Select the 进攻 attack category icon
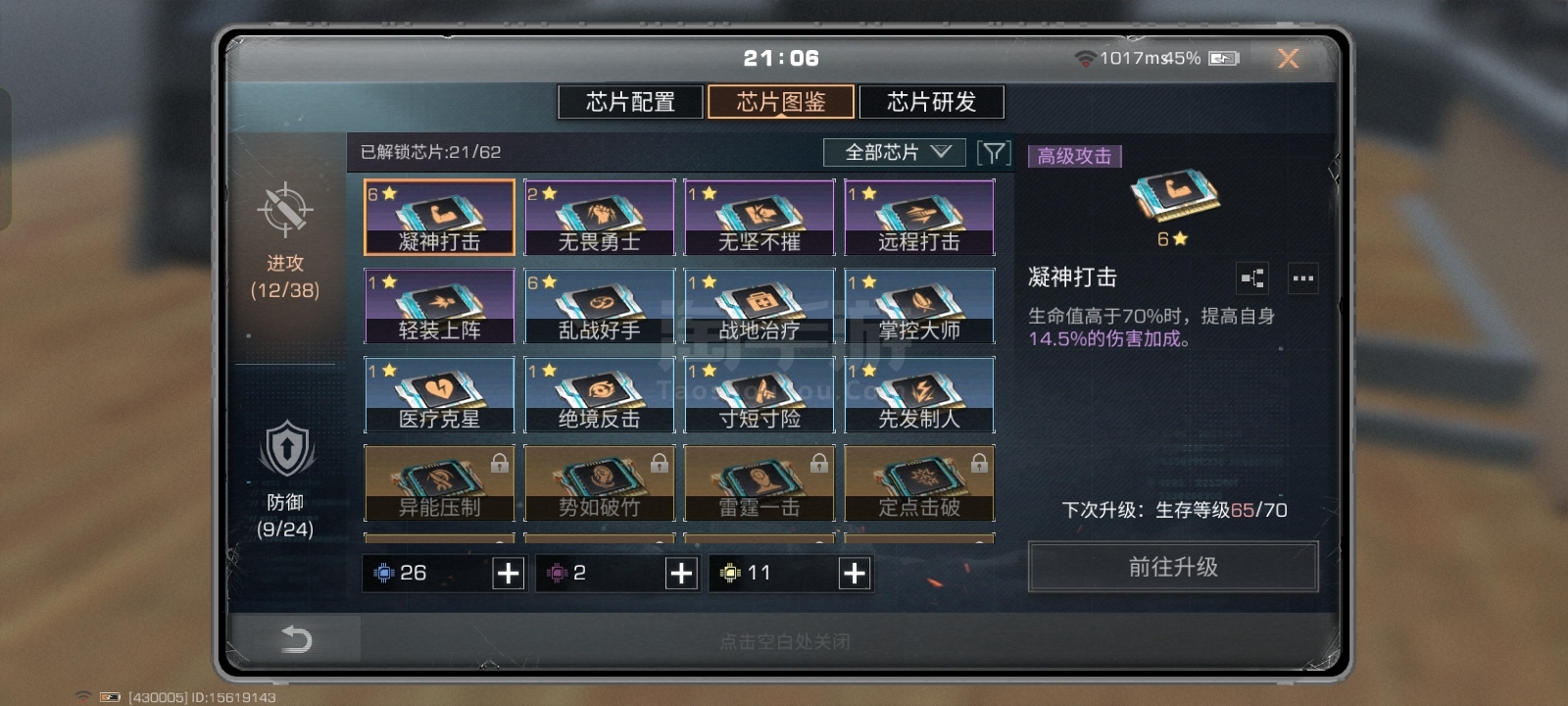This screenshot has width=1568, height=706. coord(285,210)
